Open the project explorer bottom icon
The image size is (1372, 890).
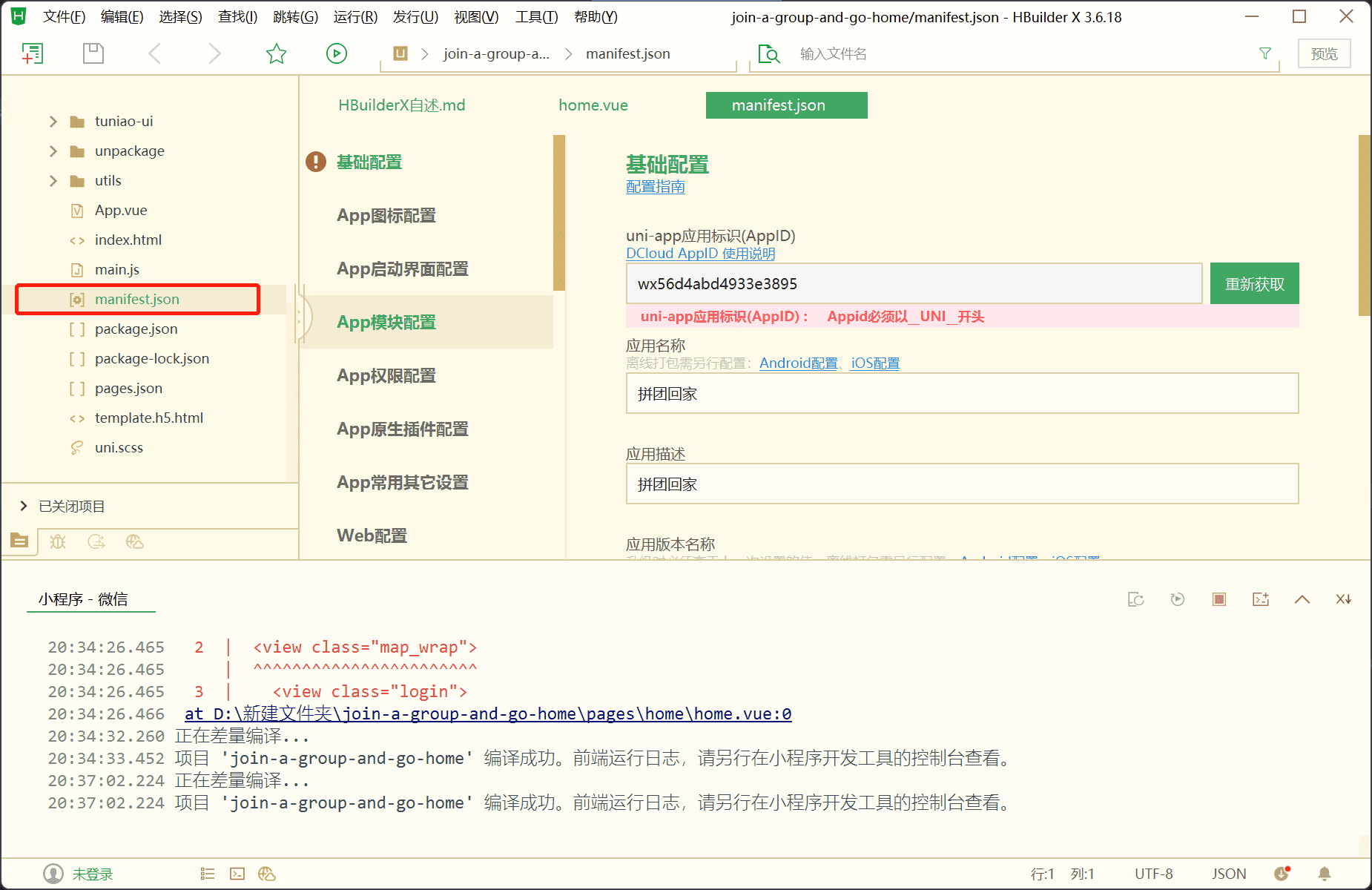click(x=20, y=541)
